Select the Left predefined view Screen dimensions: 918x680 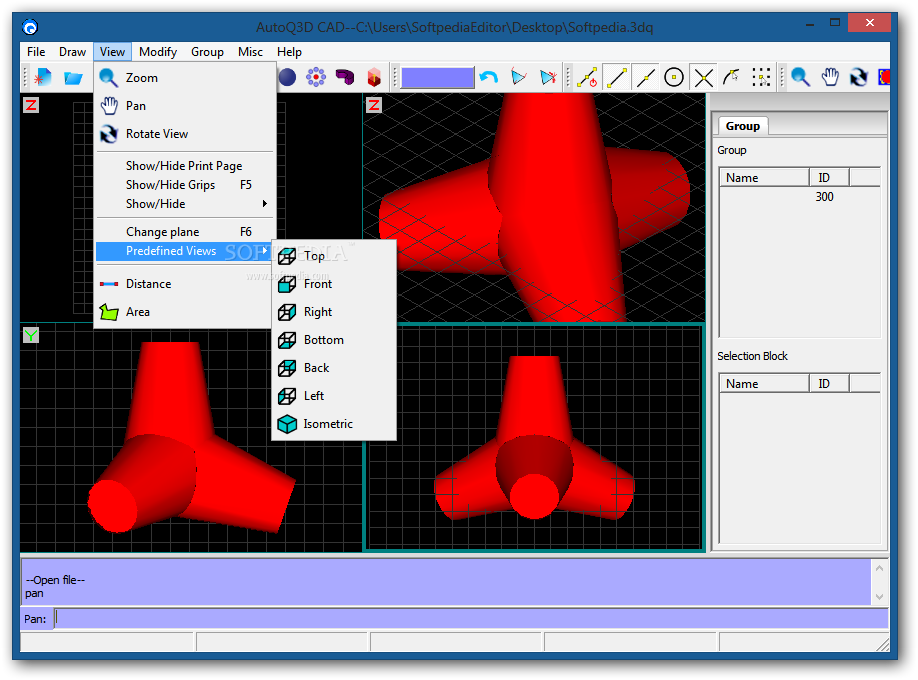[334, 396]
